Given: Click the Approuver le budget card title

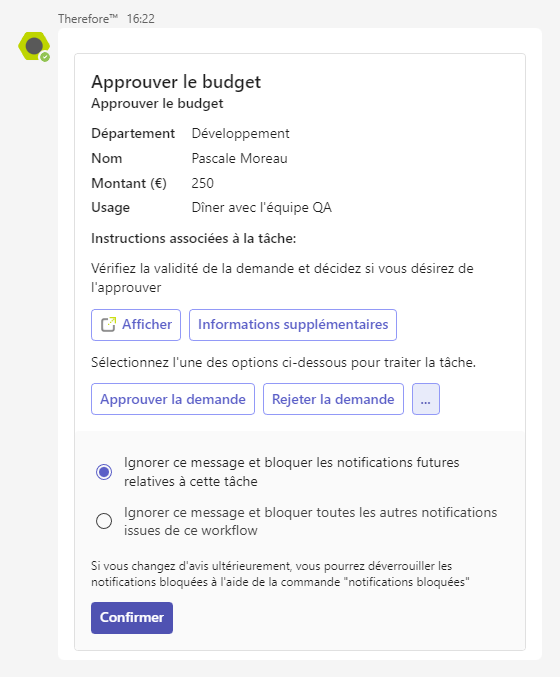Looking at the screenshot, I should coord(176,82).
